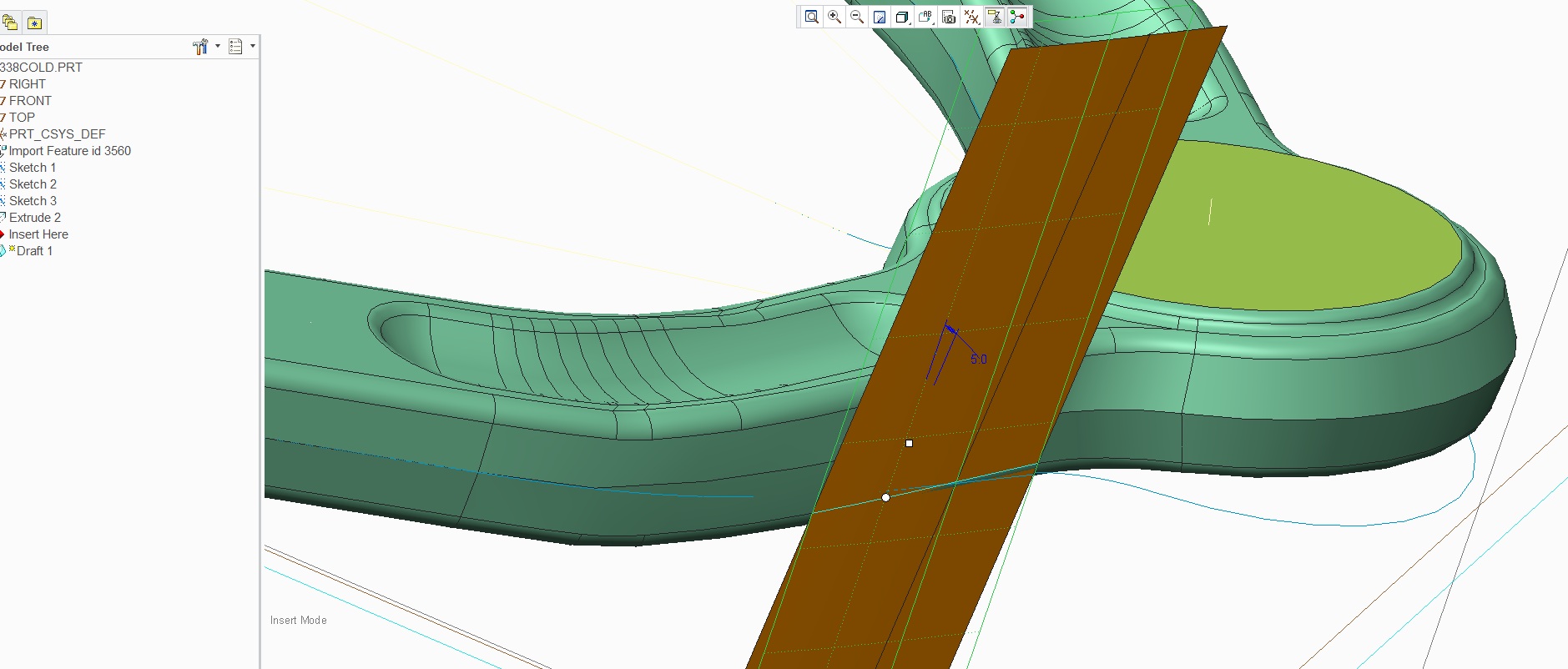Click the Model Tree panel title

point(24,47)
